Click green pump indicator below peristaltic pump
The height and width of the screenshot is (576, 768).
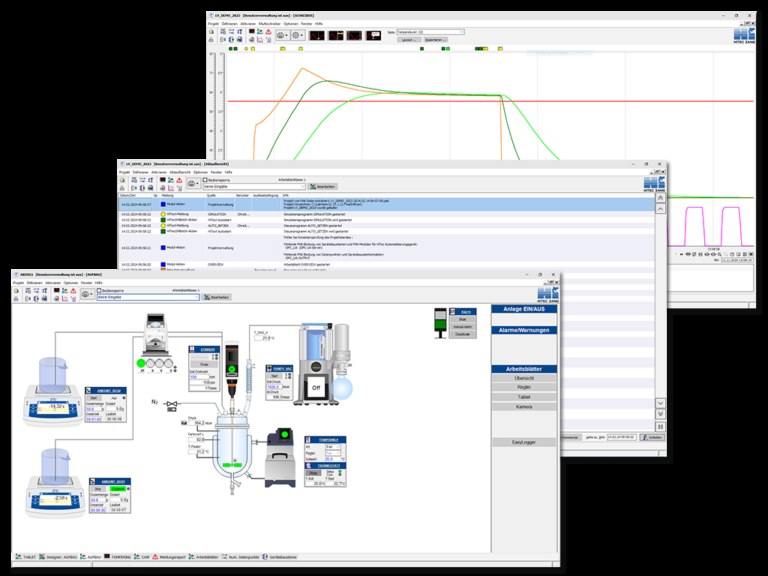tap(141, 363)
